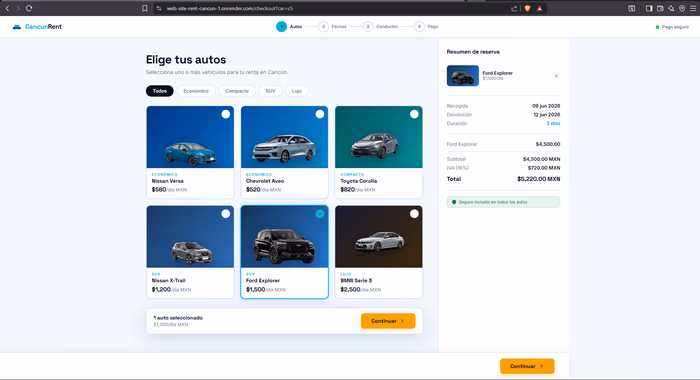The height and width of the screenshot is (380, 700).
Task: Click the Subtotal $4,500.00 MXN amount
Action: (x=542, y=159)
